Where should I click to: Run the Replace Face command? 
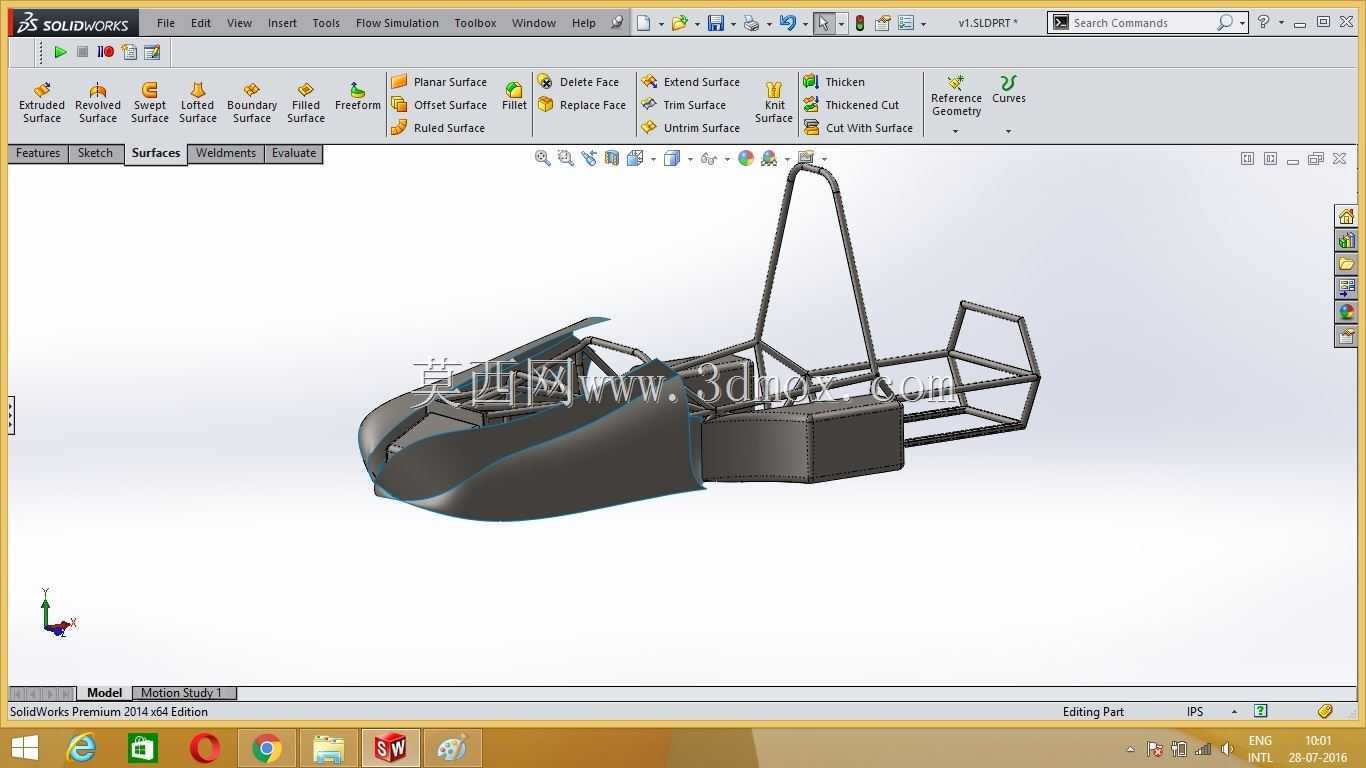point(581,105)
